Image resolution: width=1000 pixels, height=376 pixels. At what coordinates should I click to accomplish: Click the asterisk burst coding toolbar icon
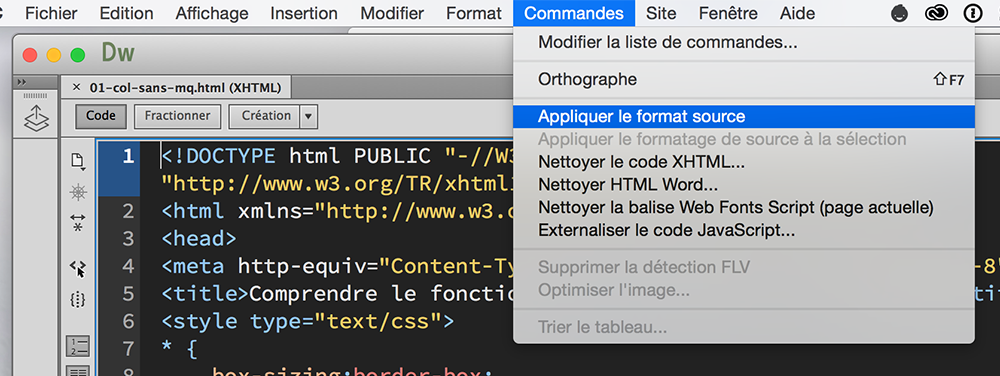coord(78,192)
